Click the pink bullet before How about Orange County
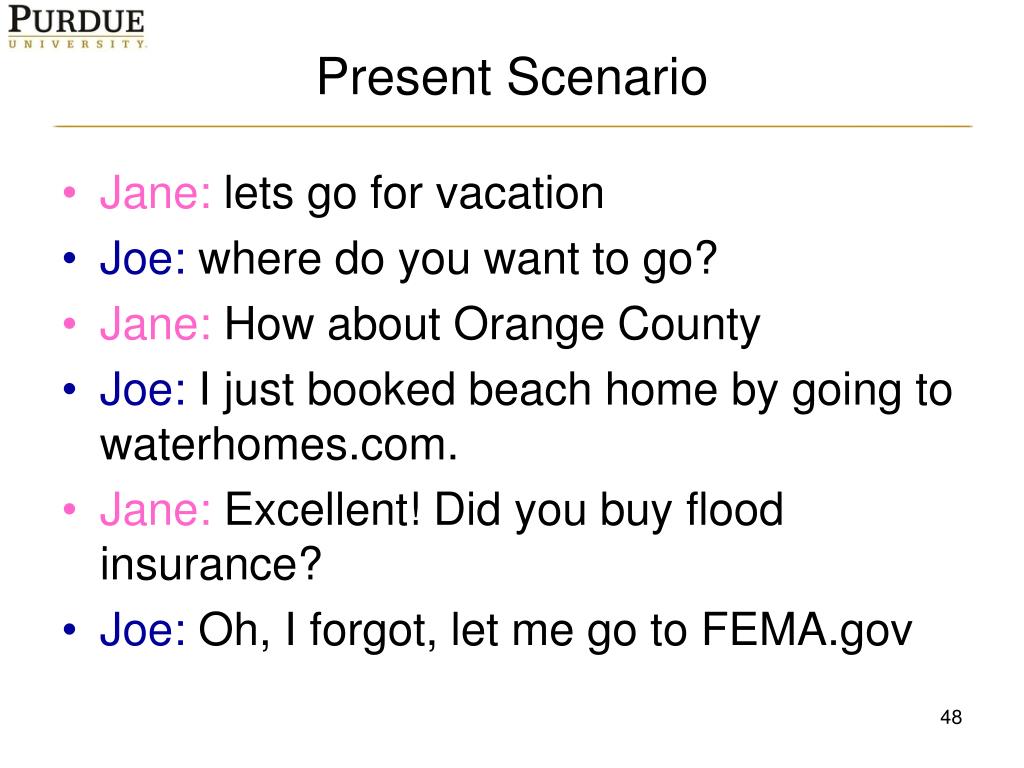Viewport: 1024px width, 768px height. click(x=70, y=324)
